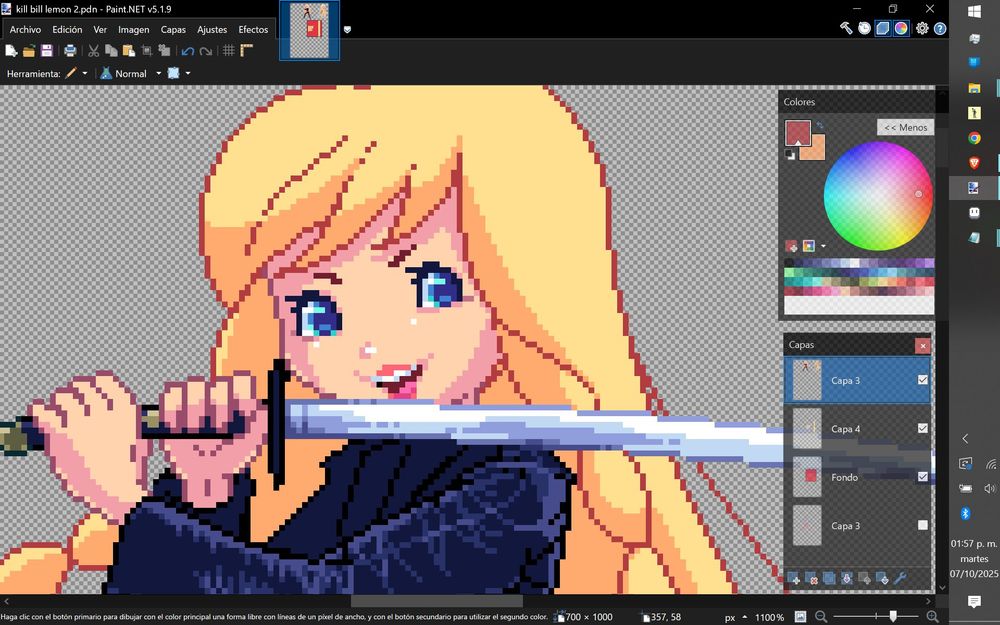Click the add new layer icon
The width and height of the screenshot is (1000, 625).
(x=793, y=578)
